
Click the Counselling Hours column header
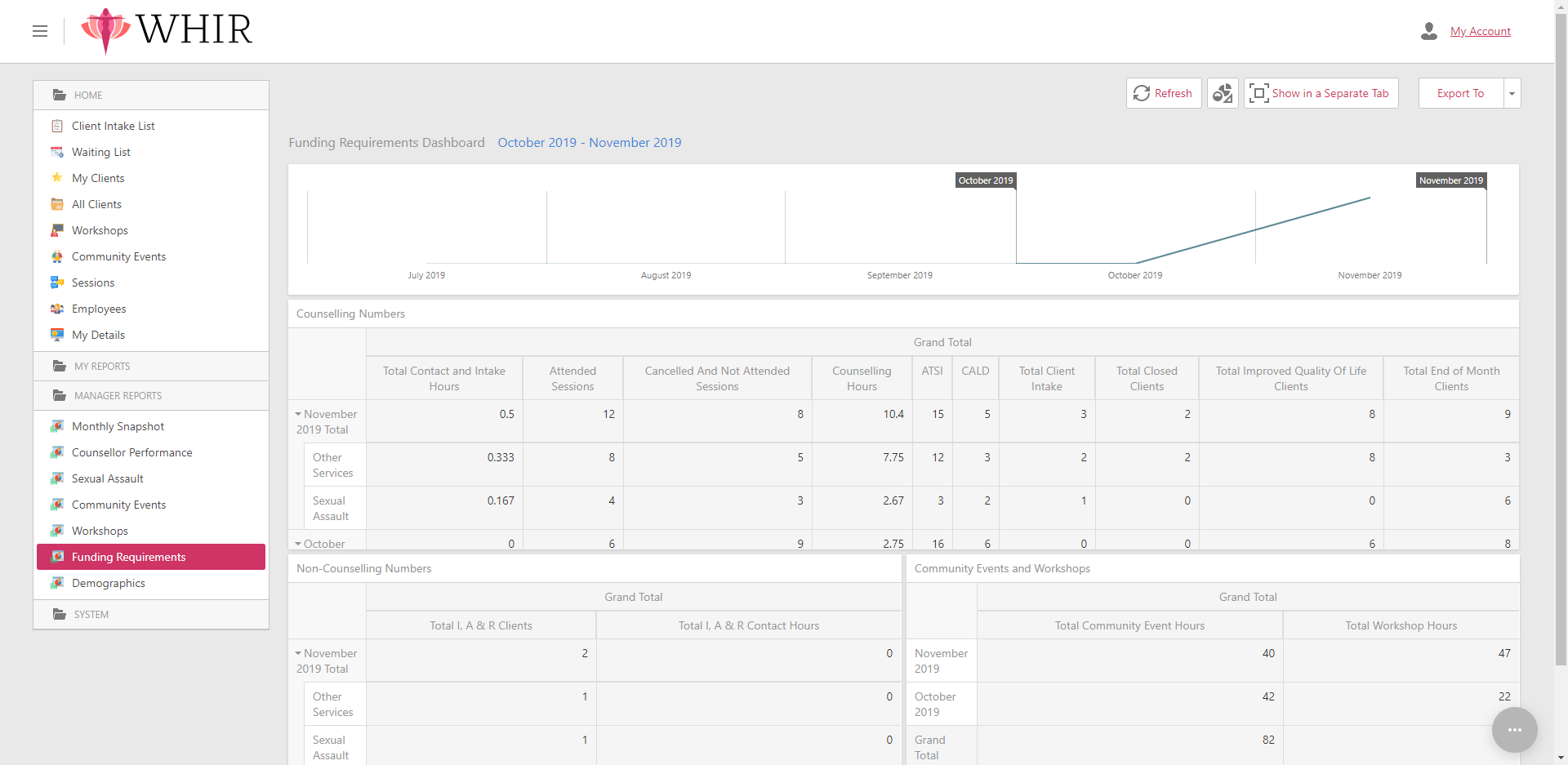[862, 378]
